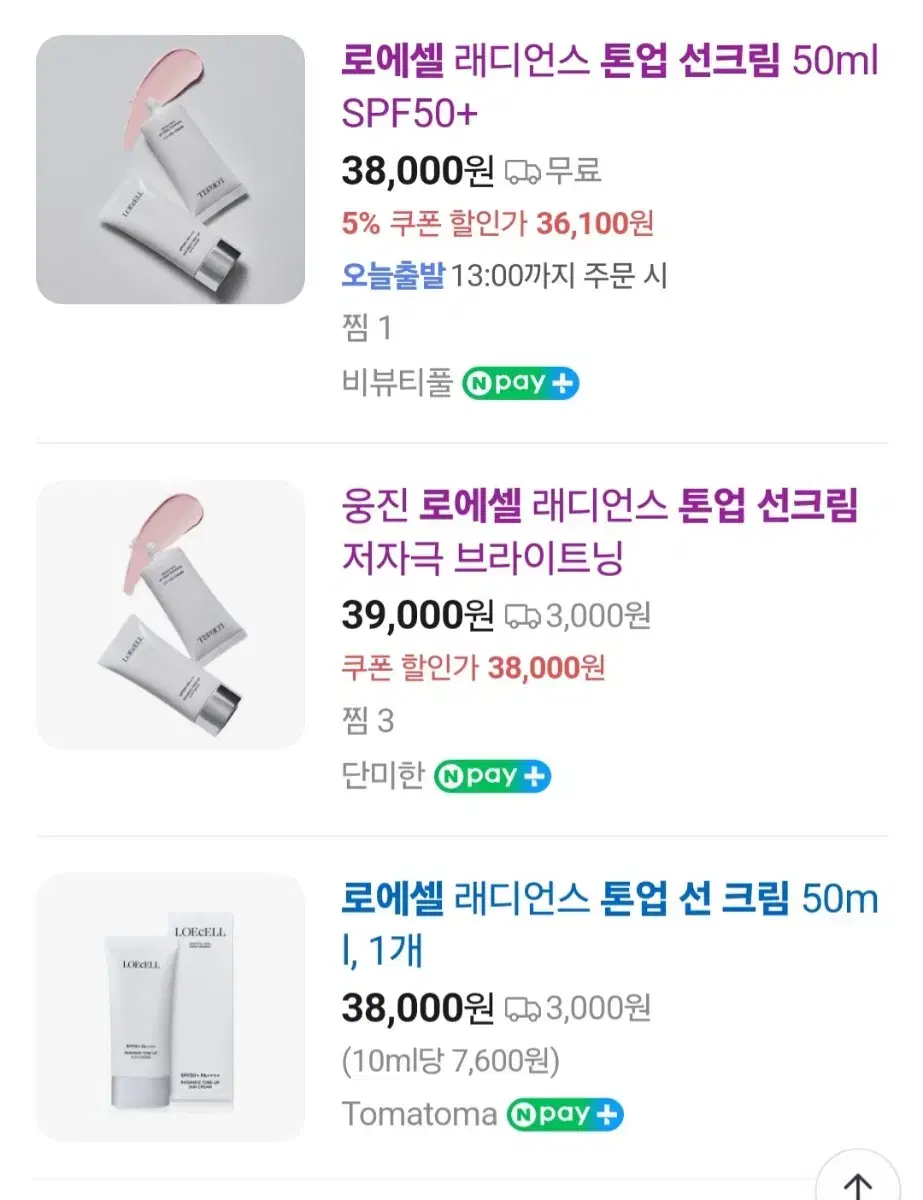Image resolution: width=923 pixels, height=1200 pixels.
Task: Tap the truck icon in the Tomatoma listing
Action: point(522,1009)
